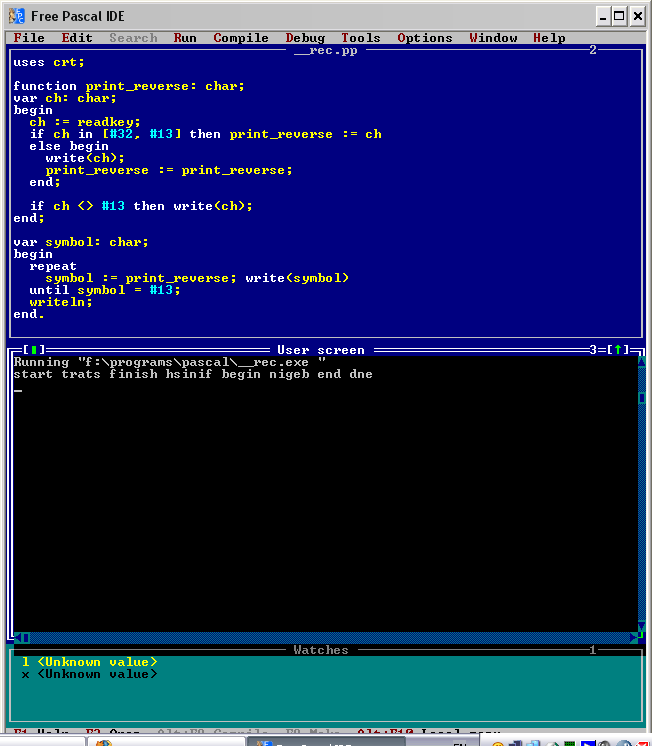Open the Edit menu

(x=77, y=38)
